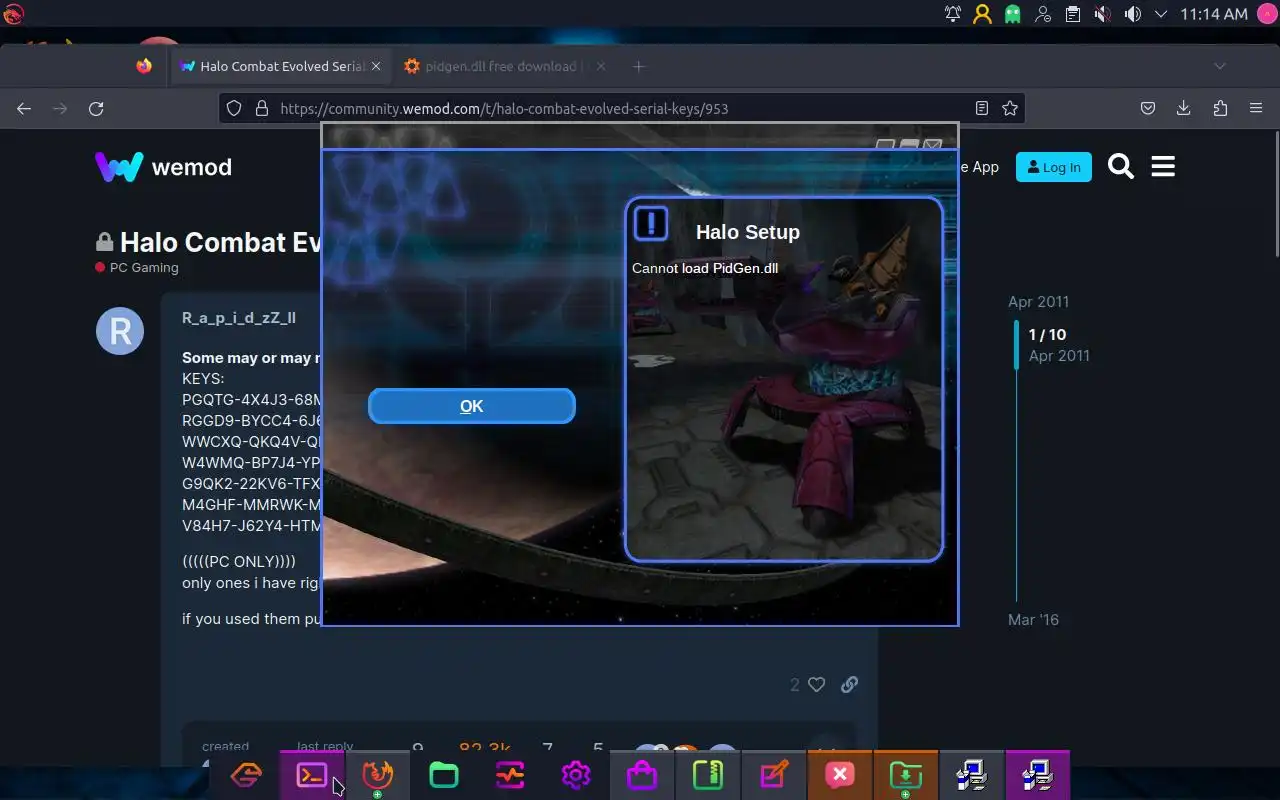Click the highlighted purple setup installer icon
1280x800 pixels.
(x=1038, y=775)
